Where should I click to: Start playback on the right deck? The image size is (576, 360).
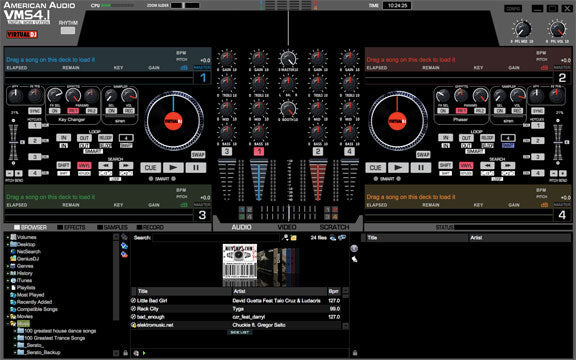pyautogui.click(x=398, y=168)
